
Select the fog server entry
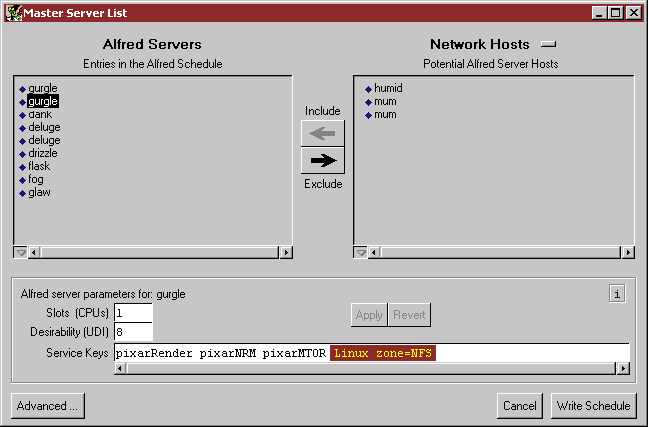(36, 179)
